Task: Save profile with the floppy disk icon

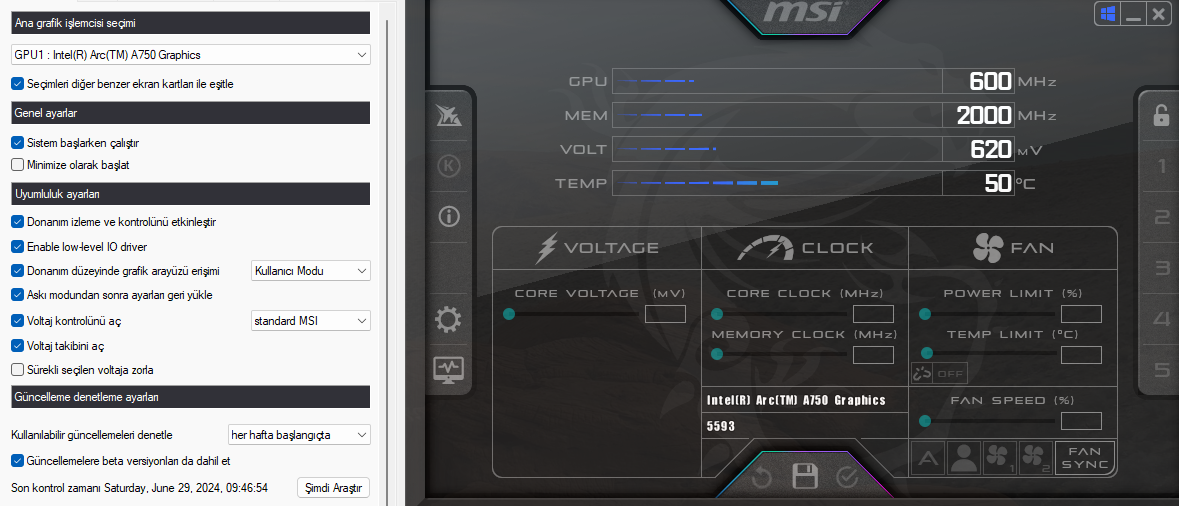Action: (805, 476)
